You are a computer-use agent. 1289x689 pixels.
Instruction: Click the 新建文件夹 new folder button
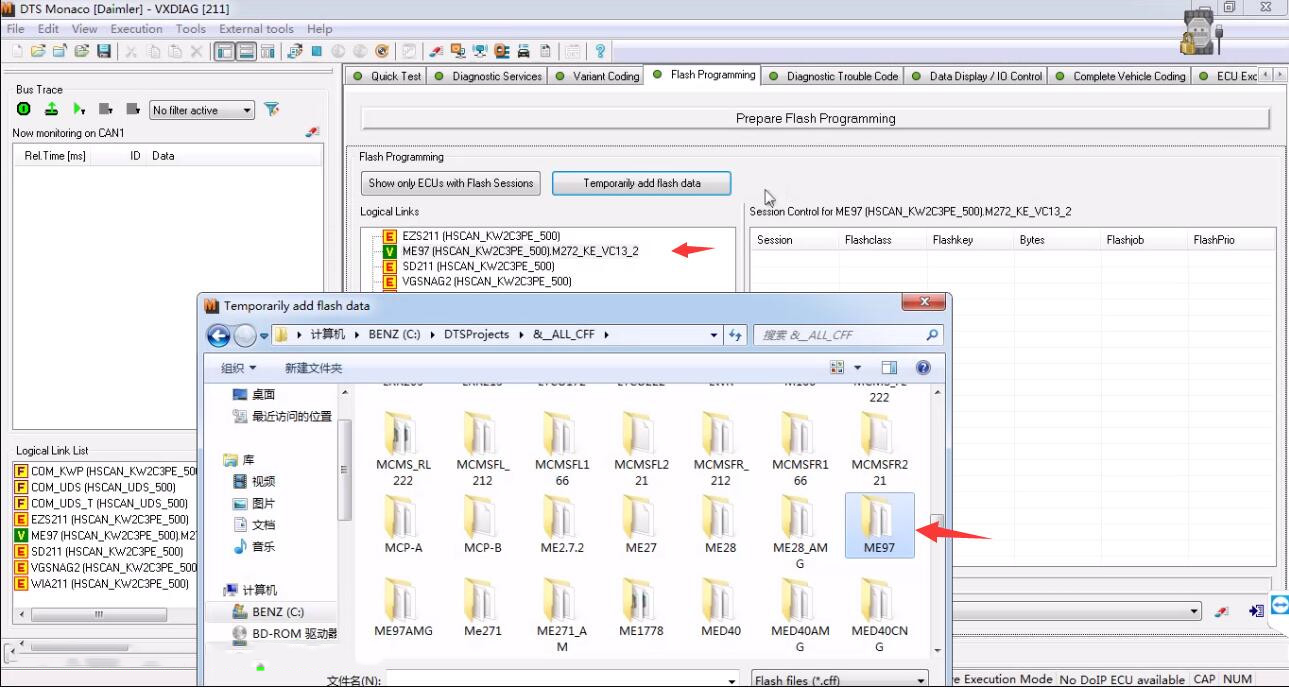313,368
